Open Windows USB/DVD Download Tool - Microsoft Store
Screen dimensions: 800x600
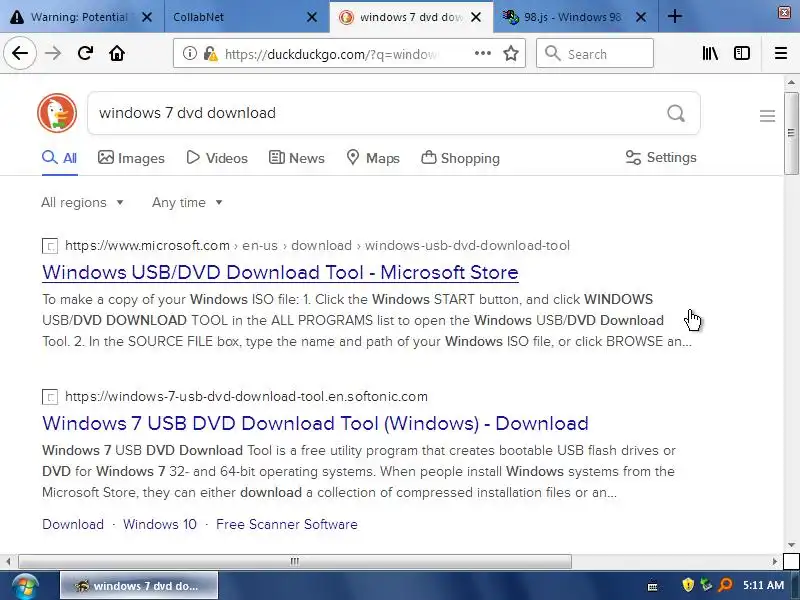pyautogui.click(x=280, y=272)
